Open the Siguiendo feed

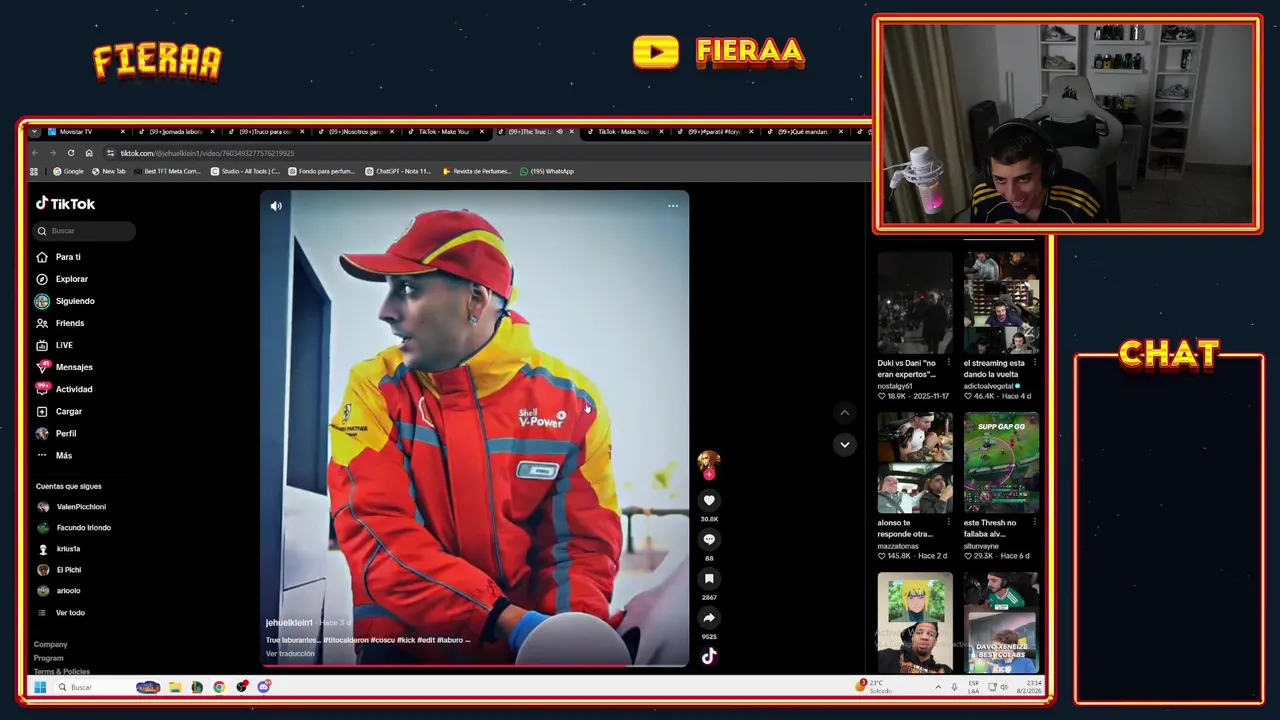65,301
